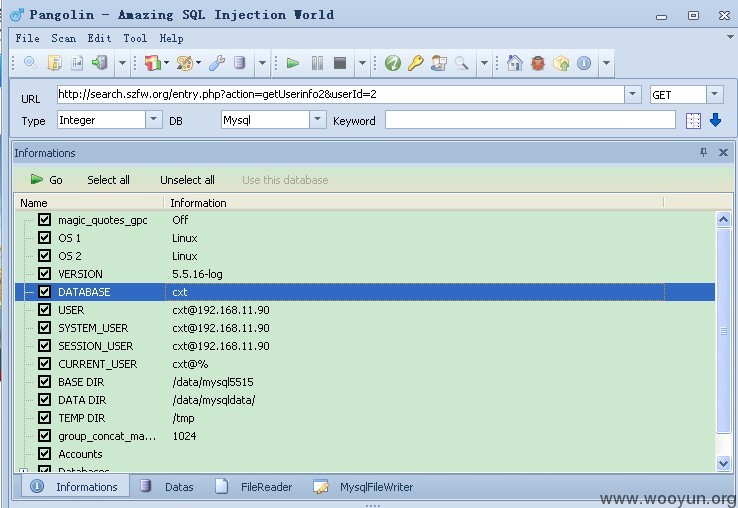Image resolution: width=738 pixels, height=508 pixels.
Task: Pin the Informations panel
Action: tap(703, 152)
